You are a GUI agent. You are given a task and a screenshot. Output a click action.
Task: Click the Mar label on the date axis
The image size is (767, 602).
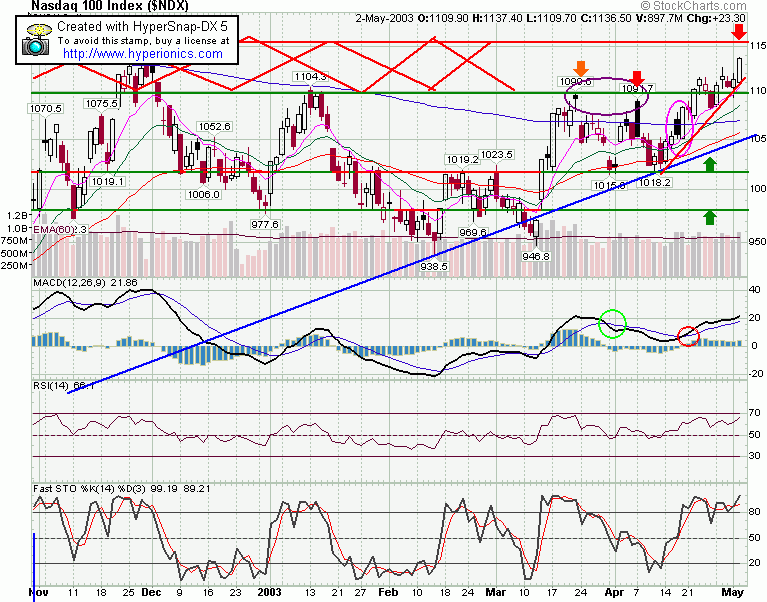(x=496, y=592)
